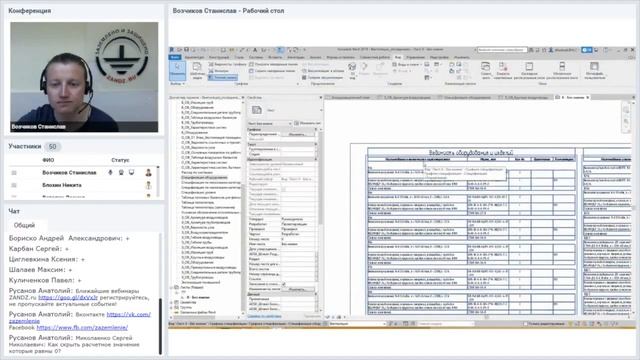
Task: Close the active sheet view tab
Action: pos(588,98)
